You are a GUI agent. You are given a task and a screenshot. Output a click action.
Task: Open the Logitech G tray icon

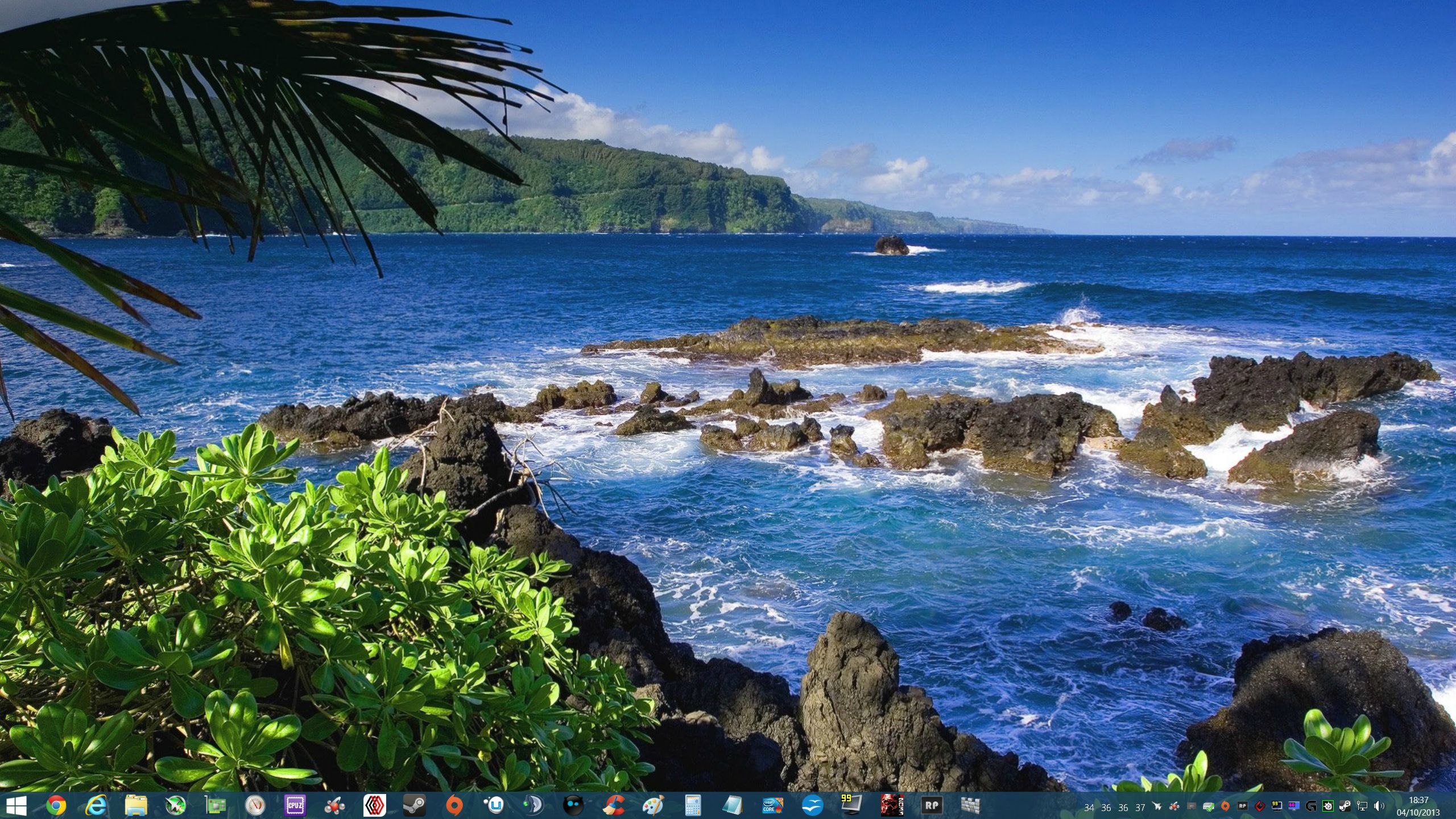tap(1311, 806)
